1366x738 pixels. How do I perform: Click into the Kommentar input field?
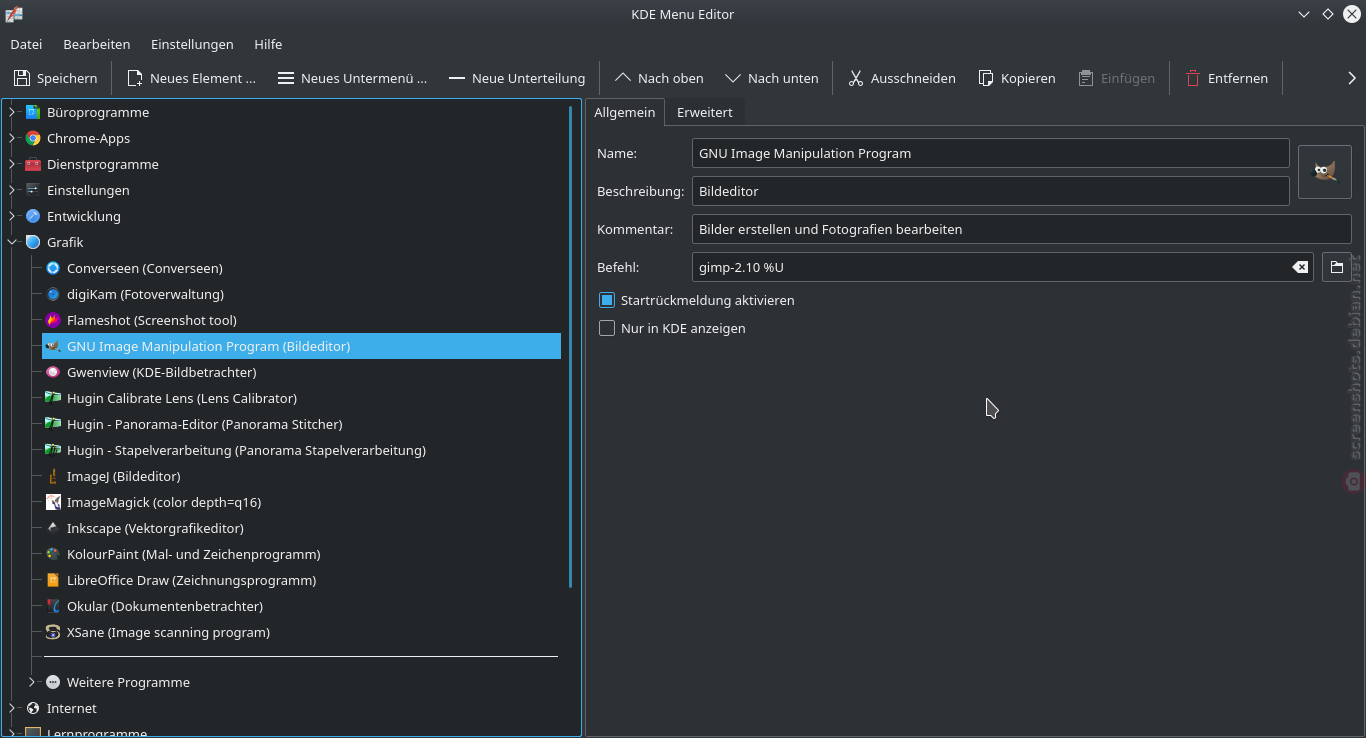(1021, 229)
